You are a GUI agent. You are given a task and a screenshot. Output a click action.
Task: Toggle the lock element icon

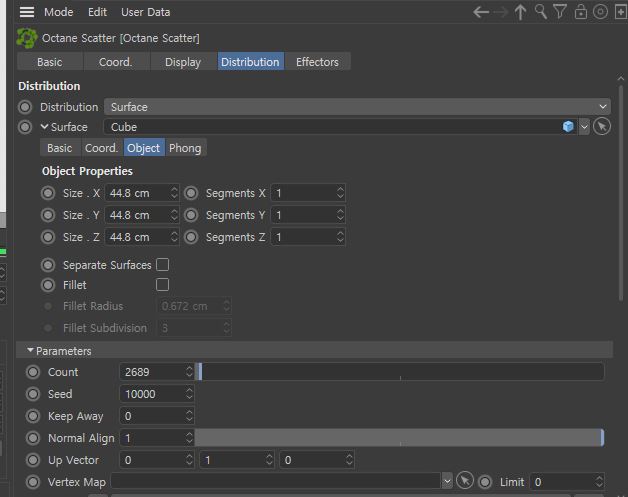coord(580,12)
